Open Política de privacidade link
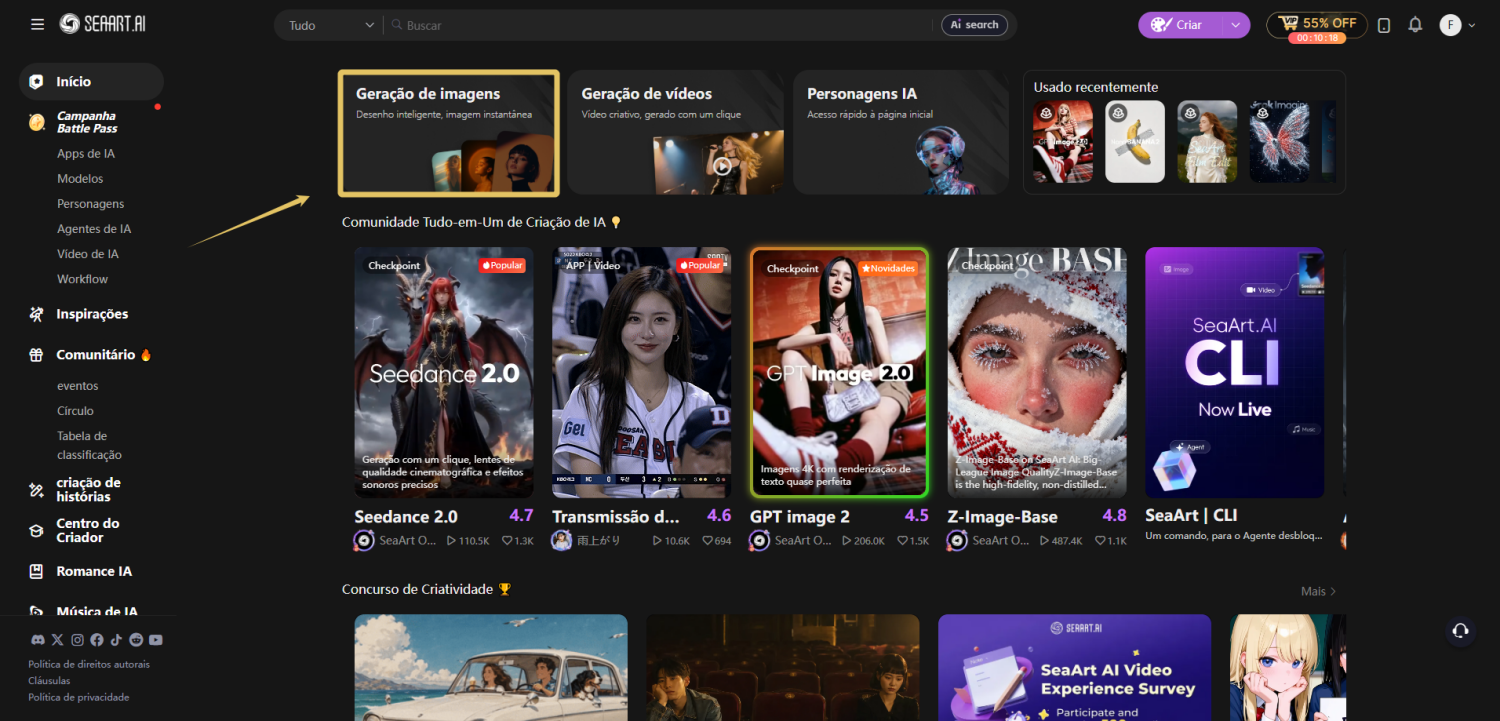Screen dimensions: 1500x721 pos(79,697)
